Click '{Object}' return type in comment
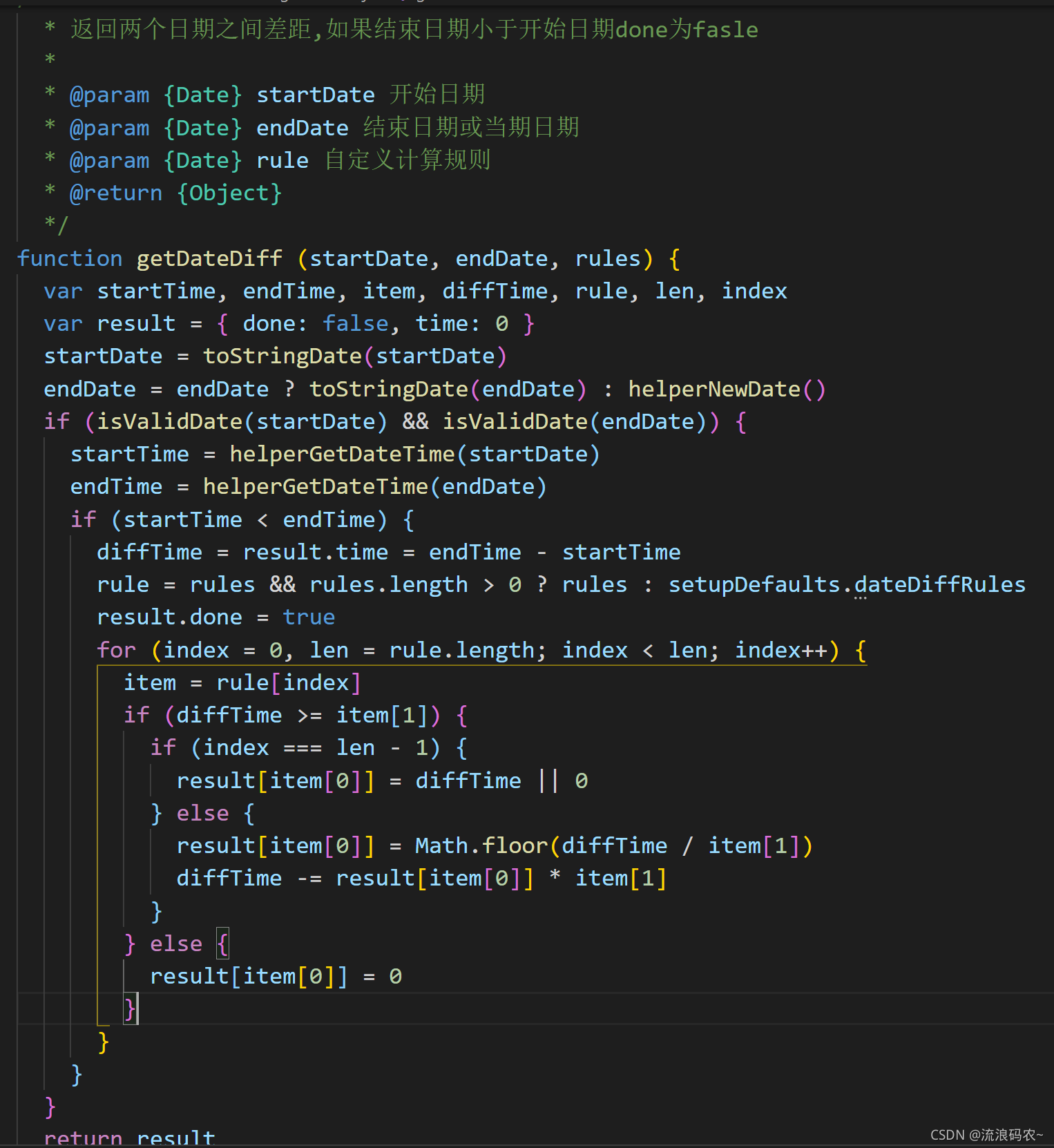The width and height of the screenshot is (1054, 1148). point(229,193)
